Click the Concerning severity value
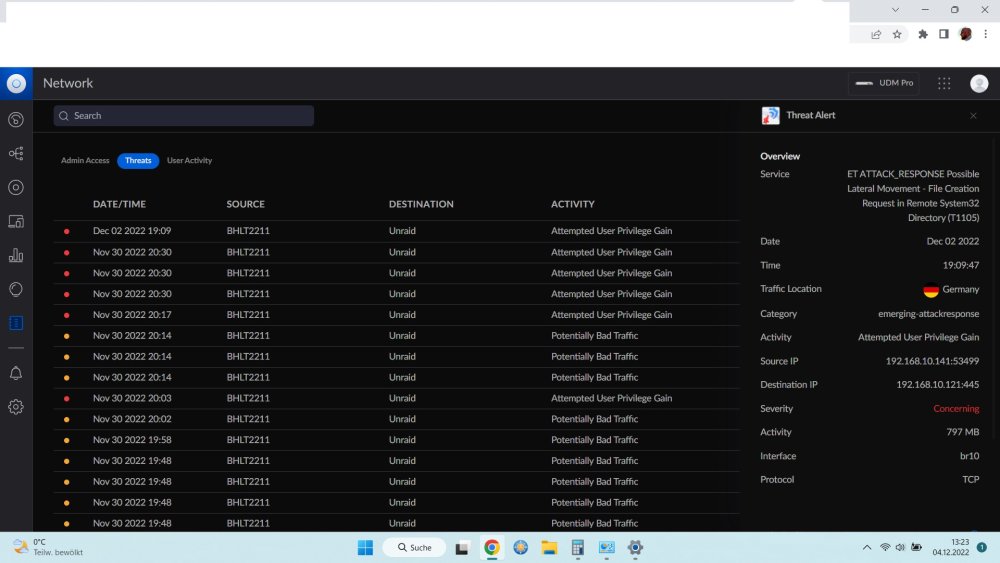 coord(956,409)
